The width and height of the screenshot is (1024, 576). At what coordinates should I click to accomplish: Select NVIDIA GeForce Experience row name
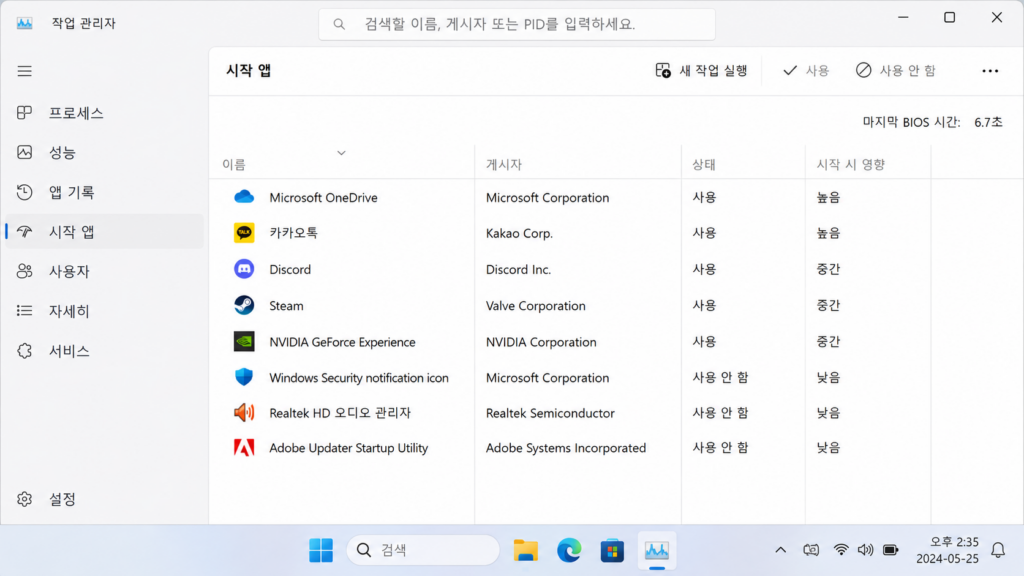[342, 342]
